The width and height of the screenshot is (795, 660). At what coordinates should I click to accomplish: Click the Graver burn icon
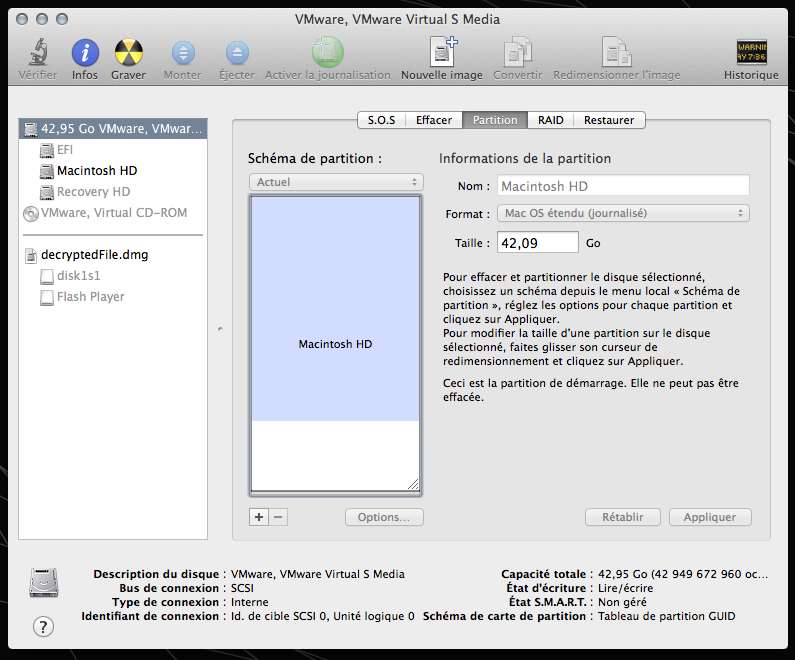point(128,52)
